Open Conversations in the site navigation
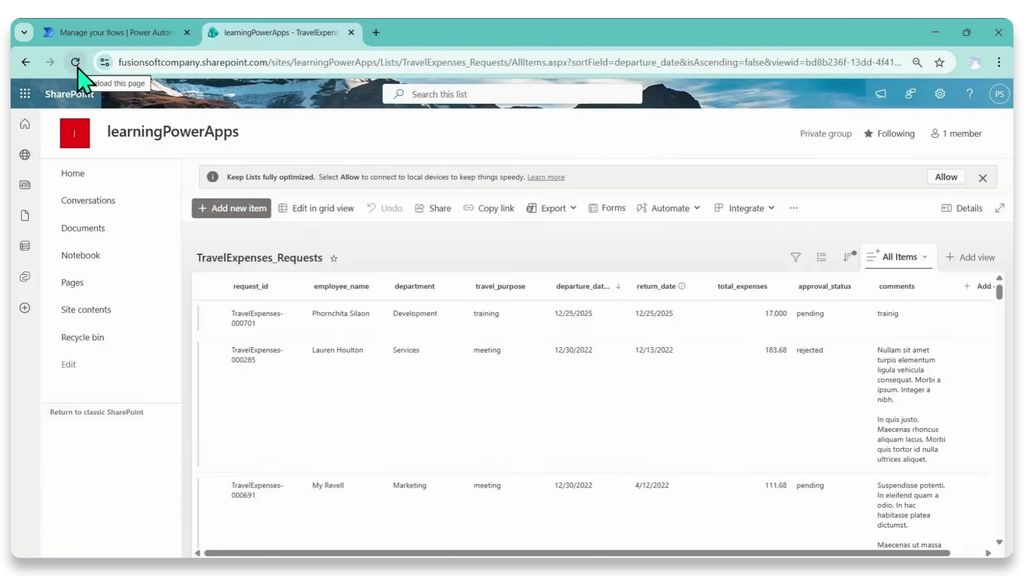1024x576 pixels. 88,200
